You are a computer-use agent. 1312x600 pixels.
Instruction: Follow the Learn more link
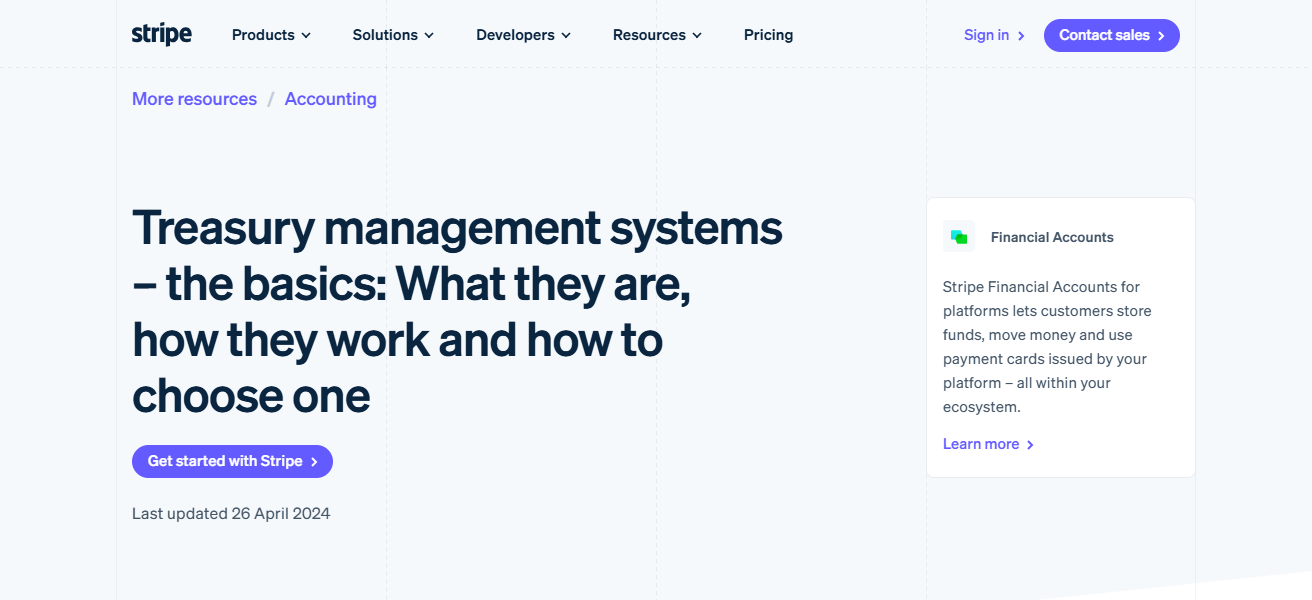pos(980,444)
